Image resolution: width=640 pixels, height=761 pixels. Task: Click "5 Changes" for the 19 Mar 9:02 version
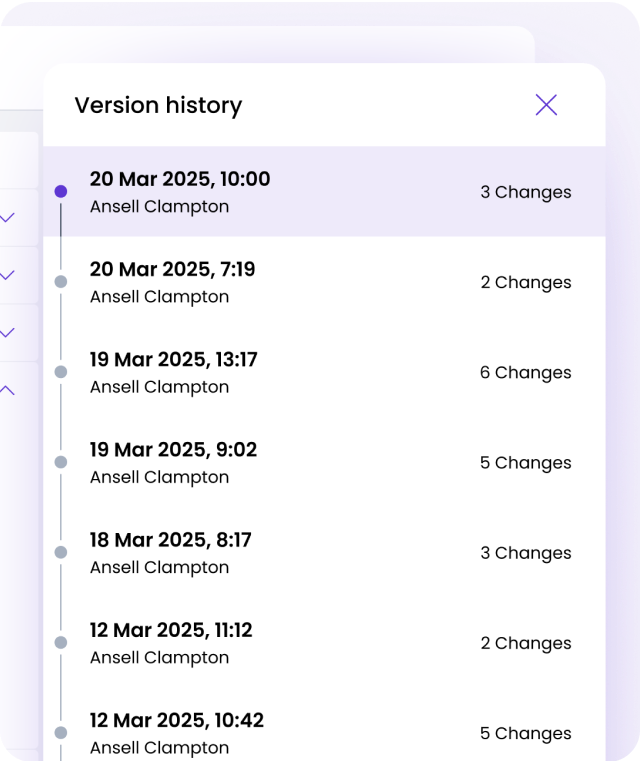coord(525,463)
